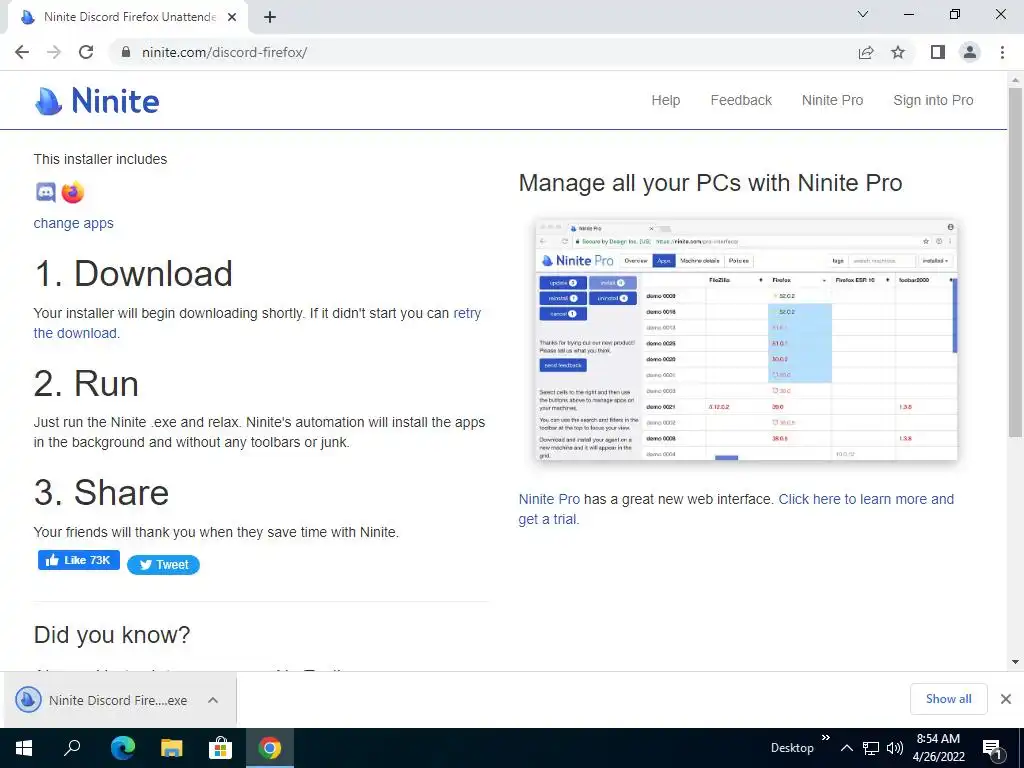Click the Desktop toolbar label
1024x768 pixels.
[792, 748]
